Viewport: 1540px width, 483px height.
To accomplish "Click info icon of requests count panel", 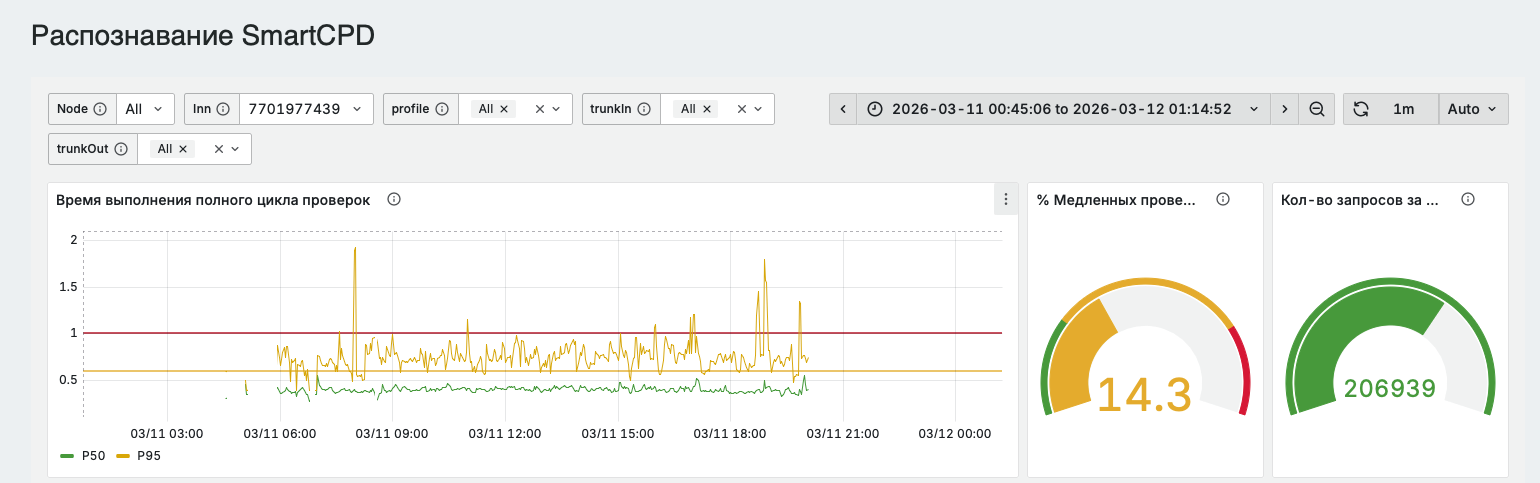I will [x=1468, y=199].
